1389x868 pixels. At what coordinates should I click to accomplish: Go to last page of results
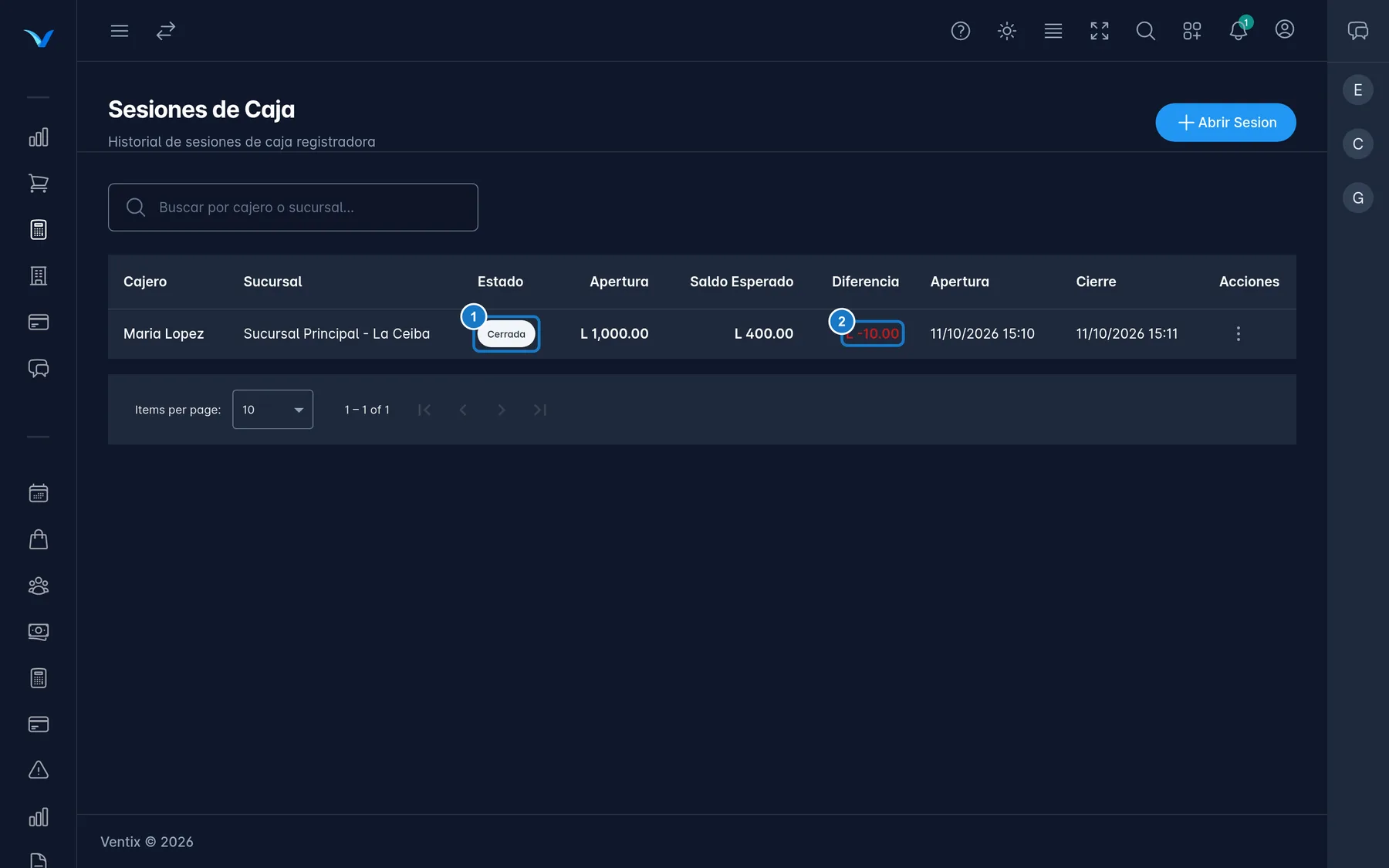tap(540, 410)
